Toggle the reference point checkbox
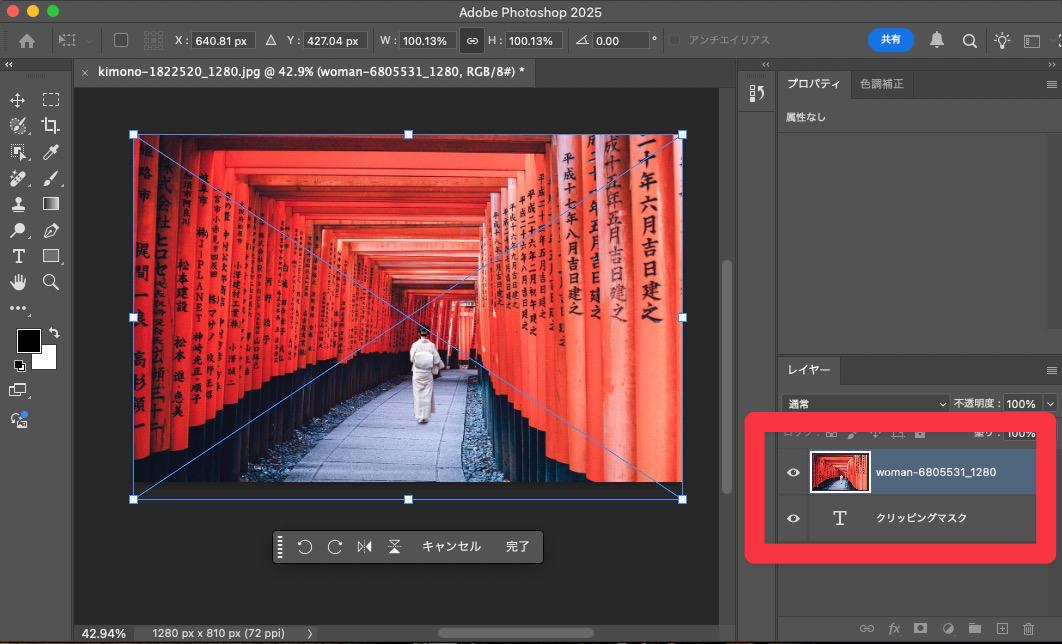1062x644 pixels. click(x=121, y=40)
